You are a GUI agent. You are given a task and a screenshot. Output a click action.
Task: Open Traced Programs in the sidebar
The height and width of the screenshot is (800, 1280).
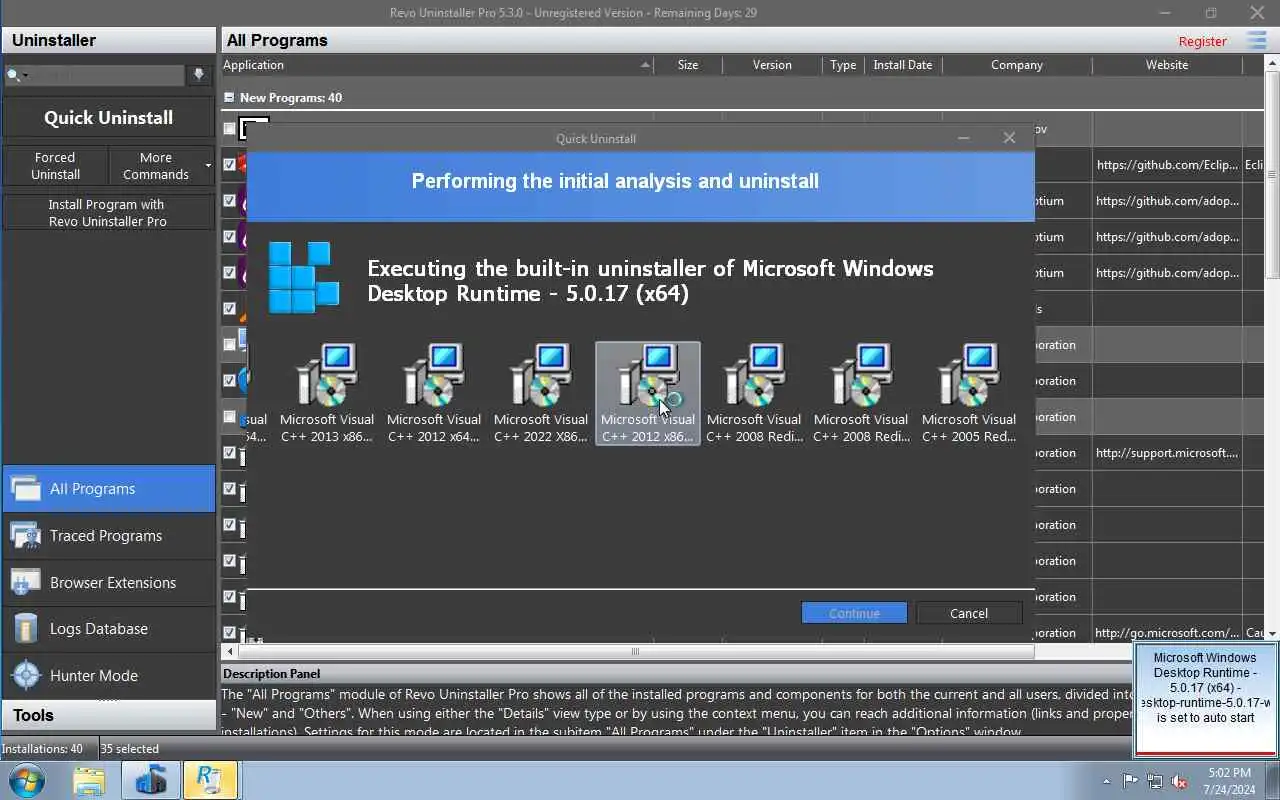[x=108, y=536]
